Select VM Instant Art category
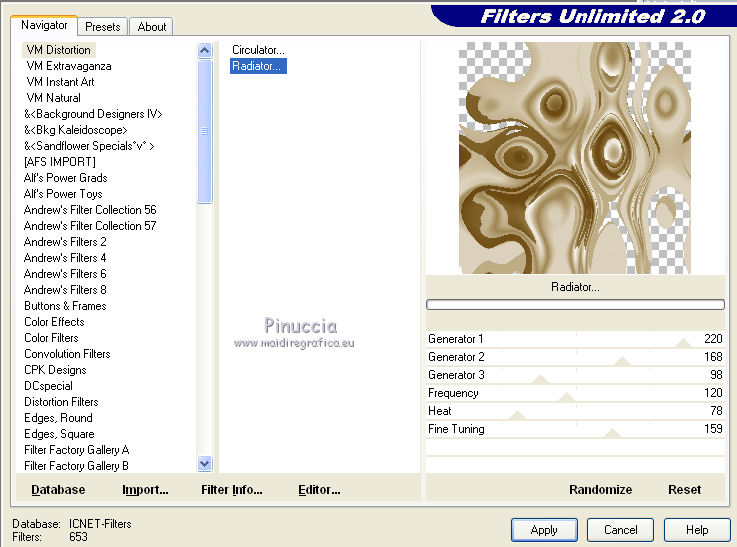This screenshot has height=547, width=737. pyautogui.click(x=60, y=82)
